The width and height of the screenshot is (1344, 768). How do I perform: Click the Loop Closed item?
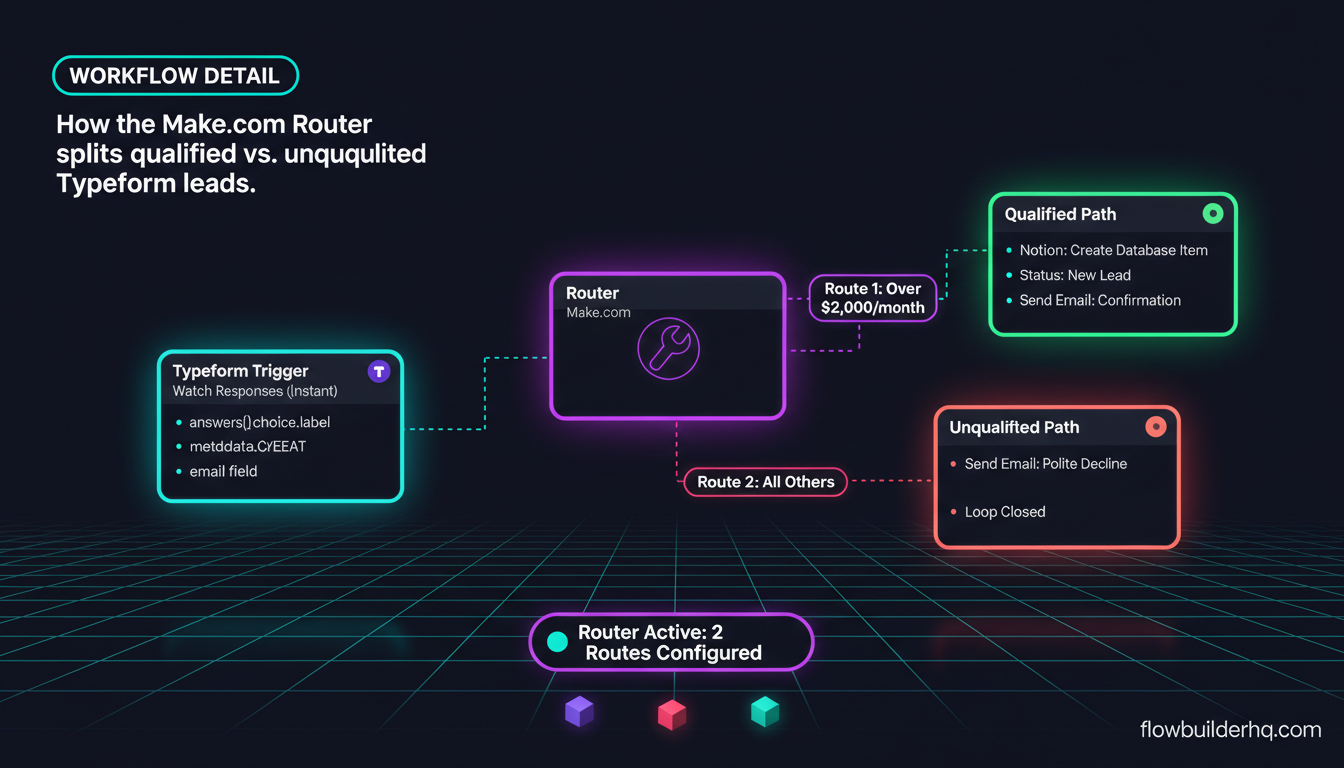point(1005,512)
